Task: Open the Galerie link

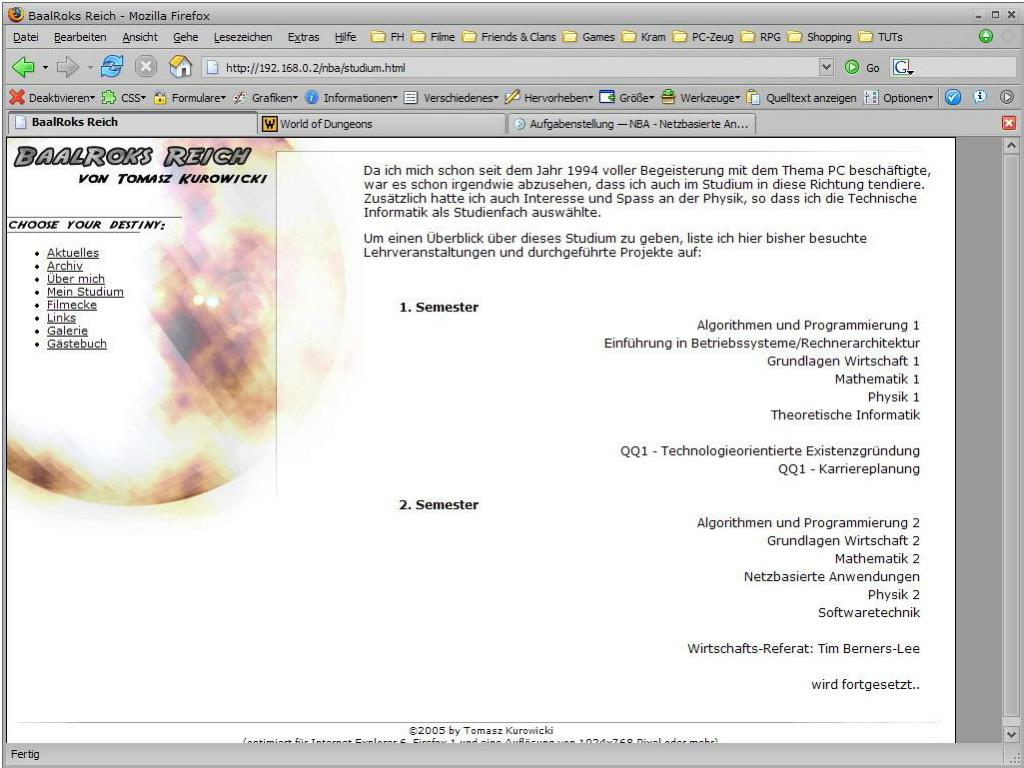Action: [x=67, y=331]
